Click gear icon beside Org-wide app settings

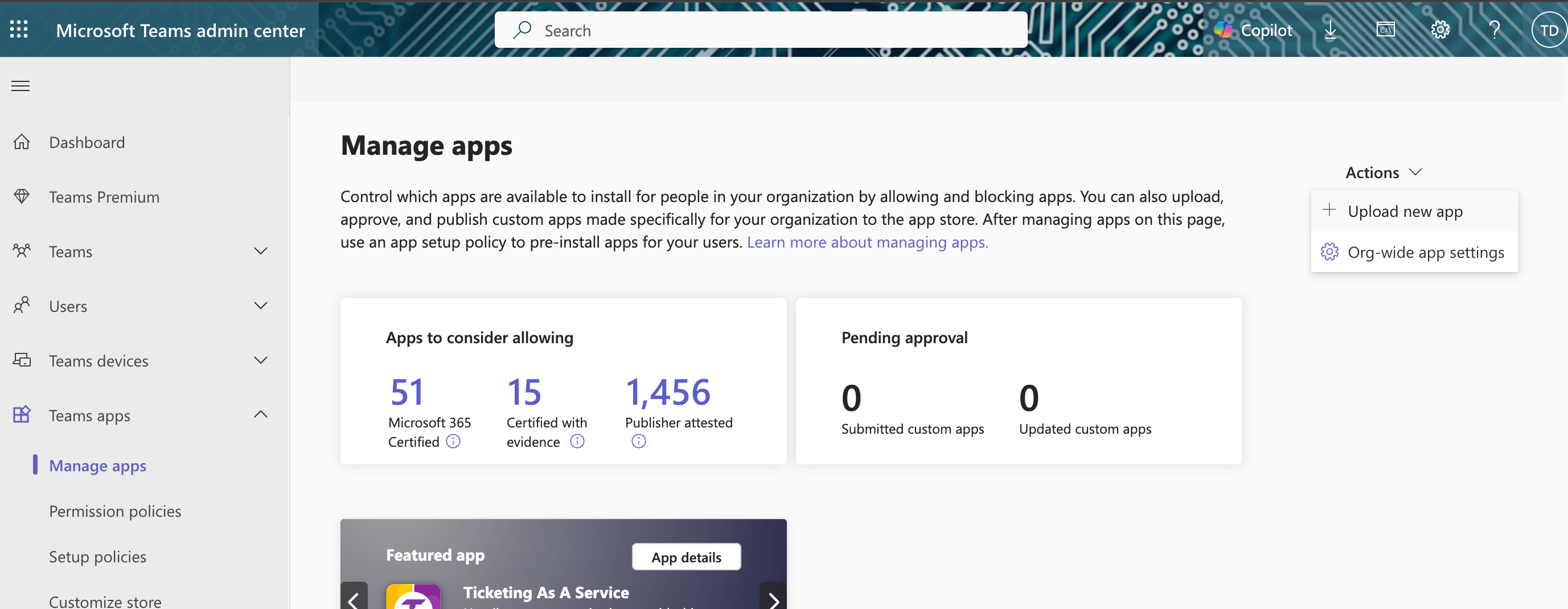pyautogui.click(x=1329, y=251)
